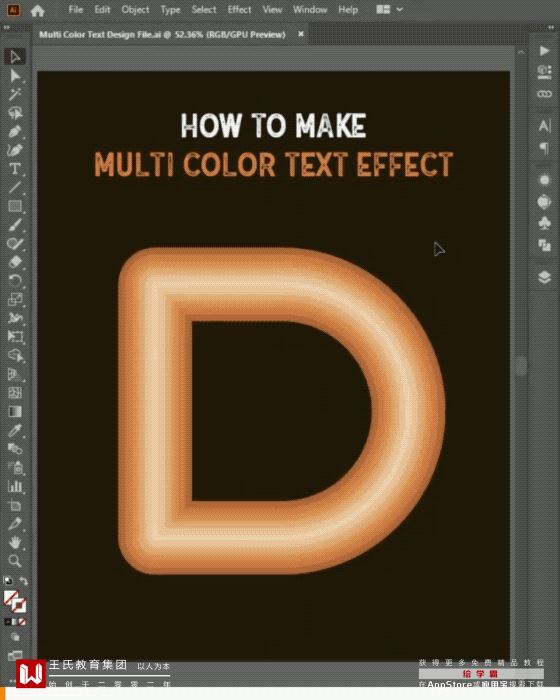560x700 pixels.
Task: Open the Paragraph panel
Action: click(x=544, y=148)
